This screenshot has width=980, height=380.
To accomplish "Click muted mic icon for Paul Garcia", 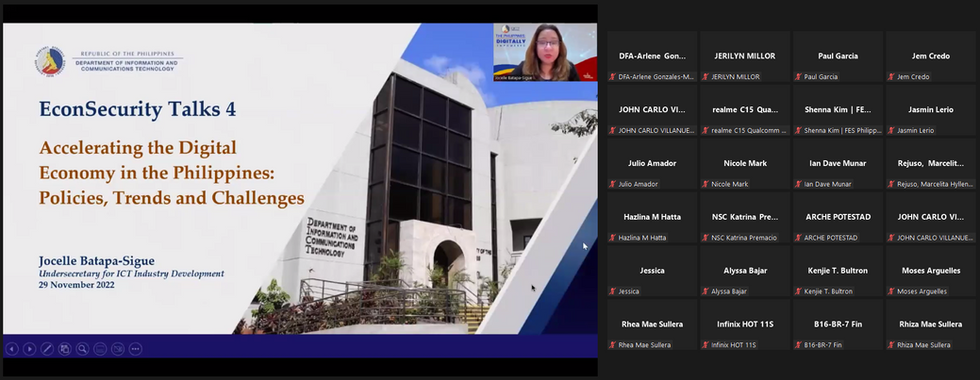I will pyautogui.click(x=799, y=77).
